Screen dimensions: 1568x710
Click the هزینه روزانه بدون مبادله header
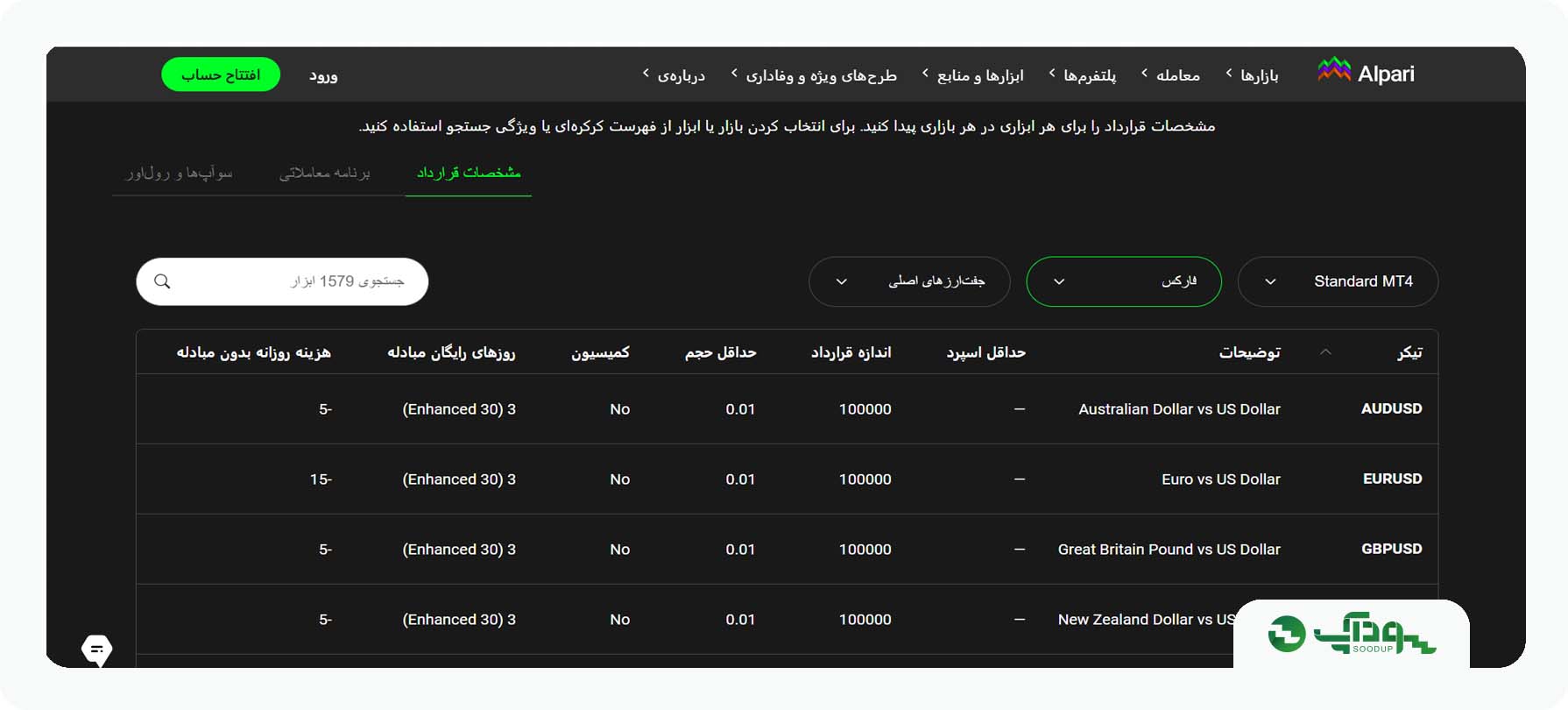coord(254,351)
